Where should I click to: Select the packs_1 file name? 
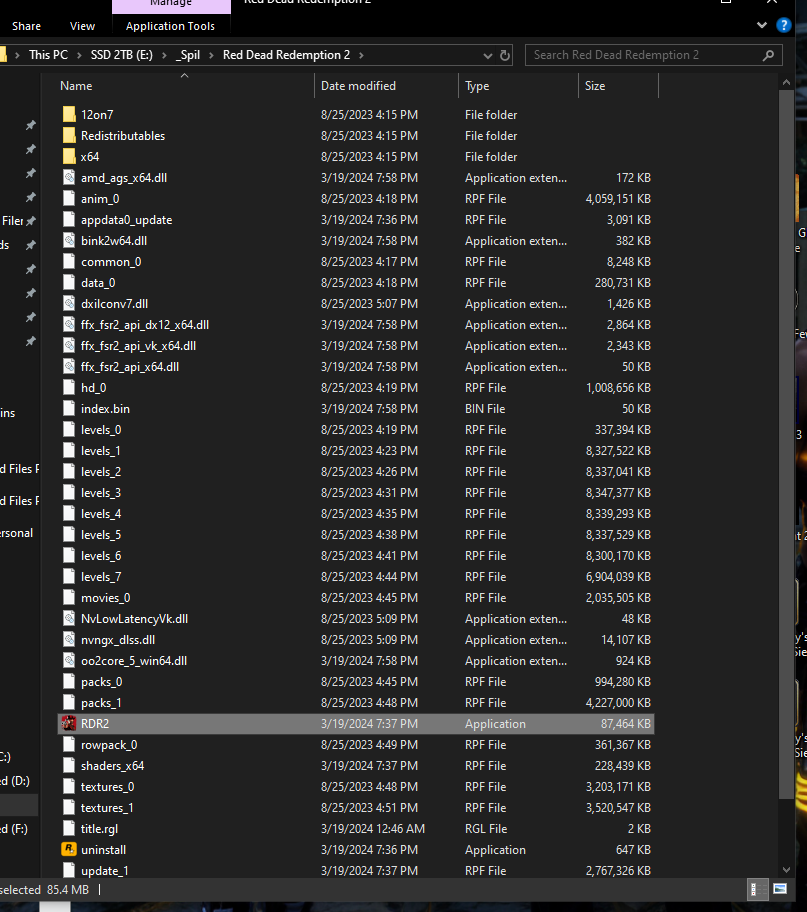(x=101, y=703)
